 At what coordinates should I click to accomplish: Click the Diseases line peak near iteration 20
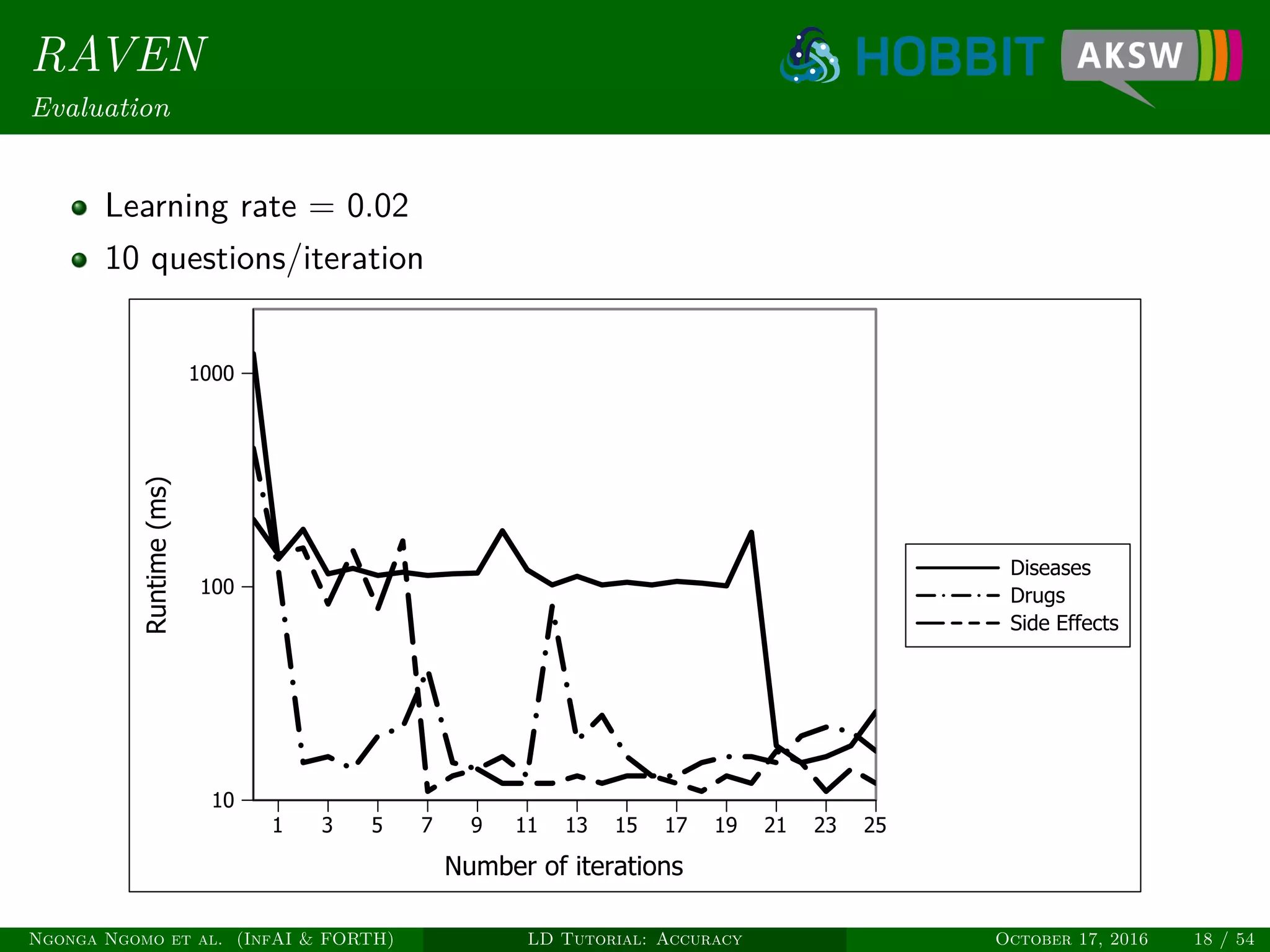click(751, 533)
